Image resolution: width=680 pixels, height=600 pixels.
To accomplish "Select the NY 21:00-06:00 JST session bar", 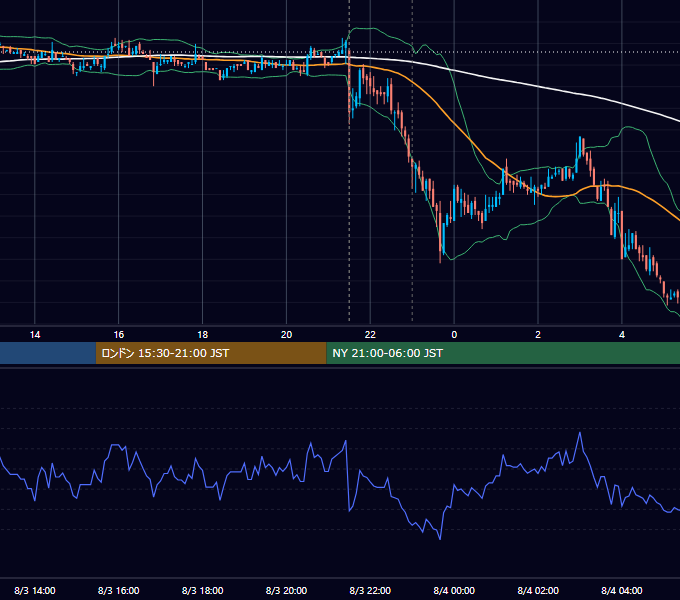I will (503, 353).
